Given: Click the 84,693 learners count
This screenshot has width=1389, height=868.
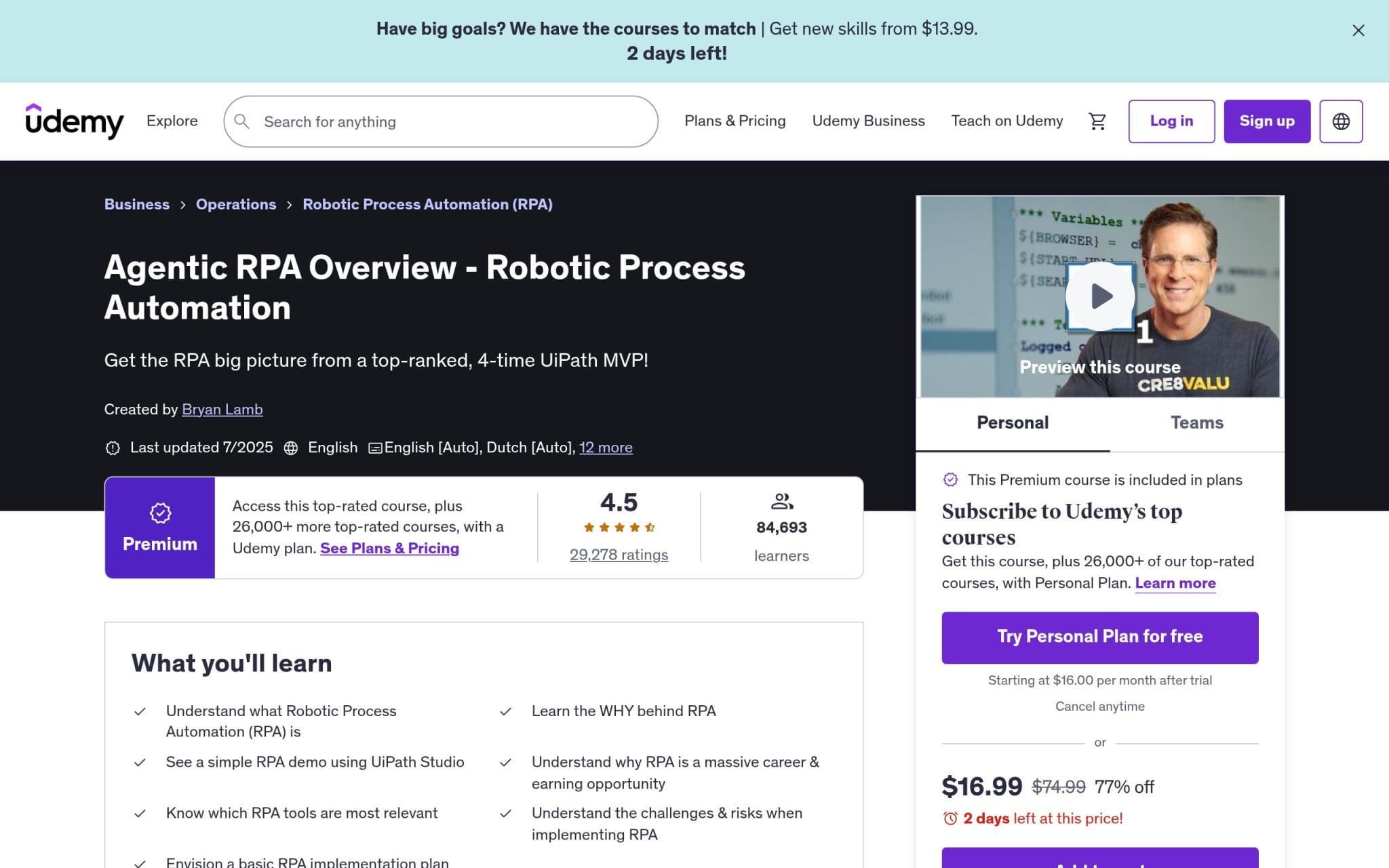Looking at the screenshot, I should coord(781,528).
